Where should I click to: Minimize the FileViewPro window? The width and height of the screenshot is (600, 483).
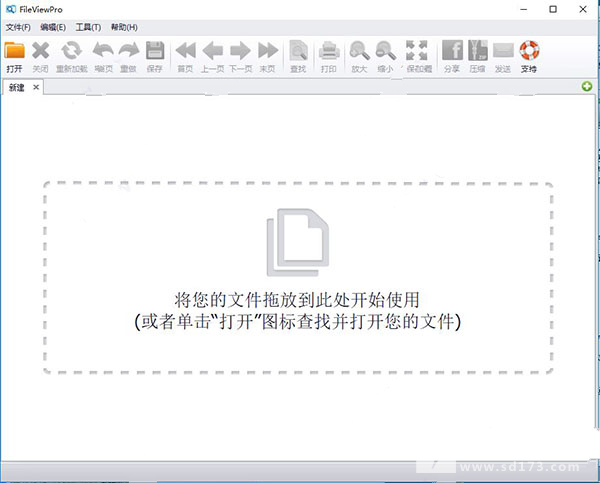[x=524, y=9]
